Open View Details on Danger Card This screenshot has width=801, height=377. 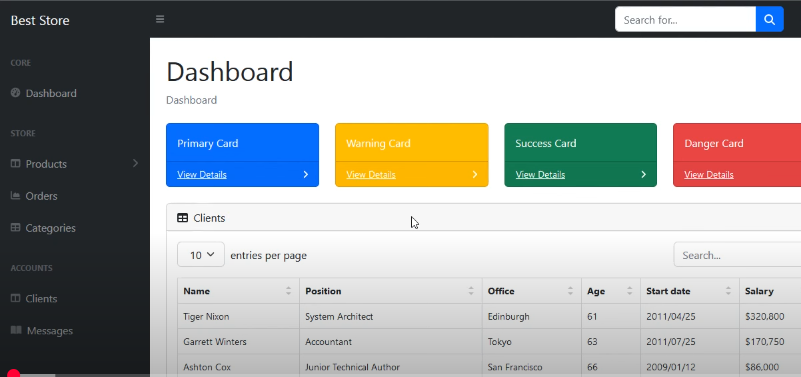709,175
